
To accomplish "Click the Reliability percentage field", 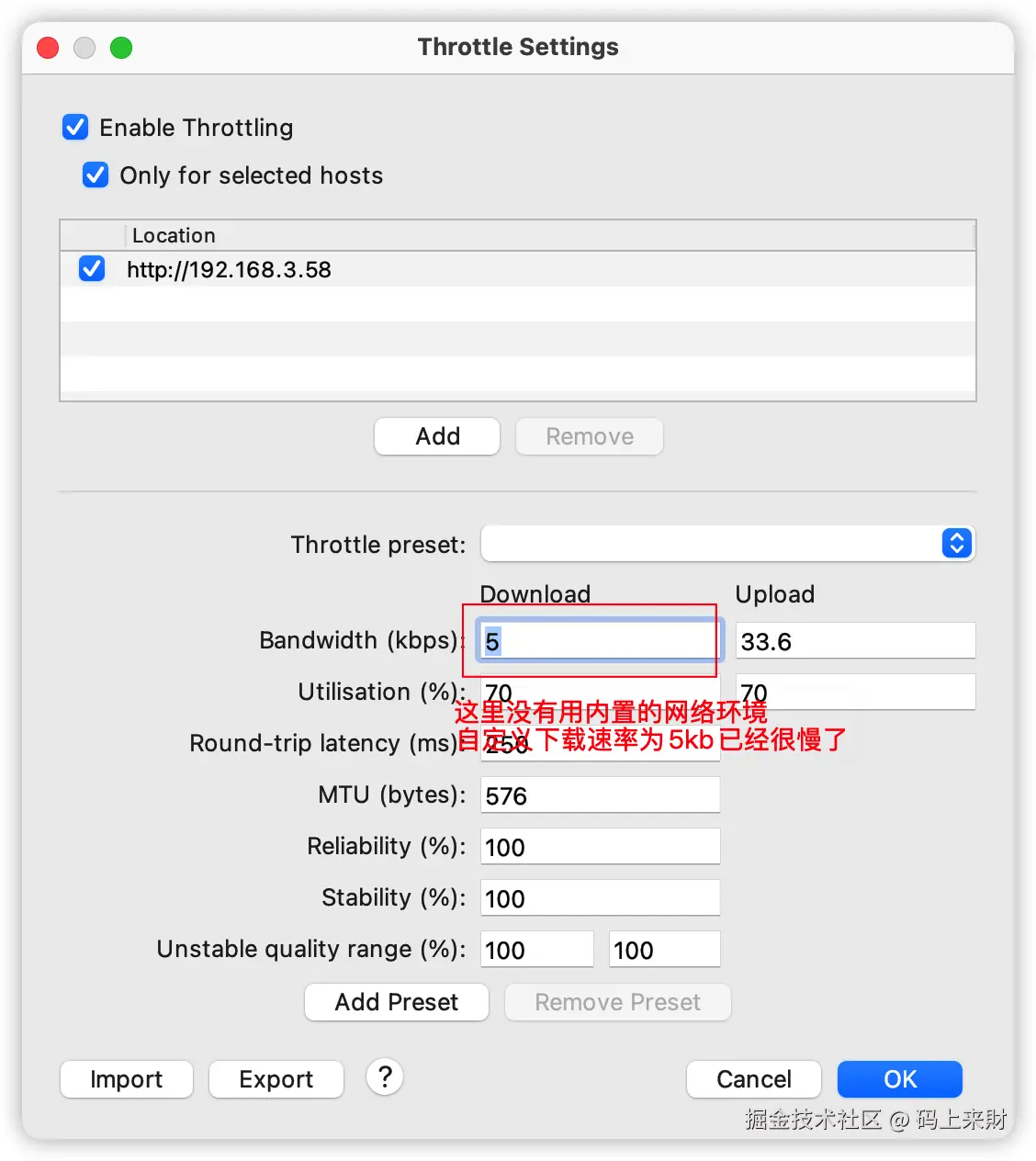I will point(600,846).
